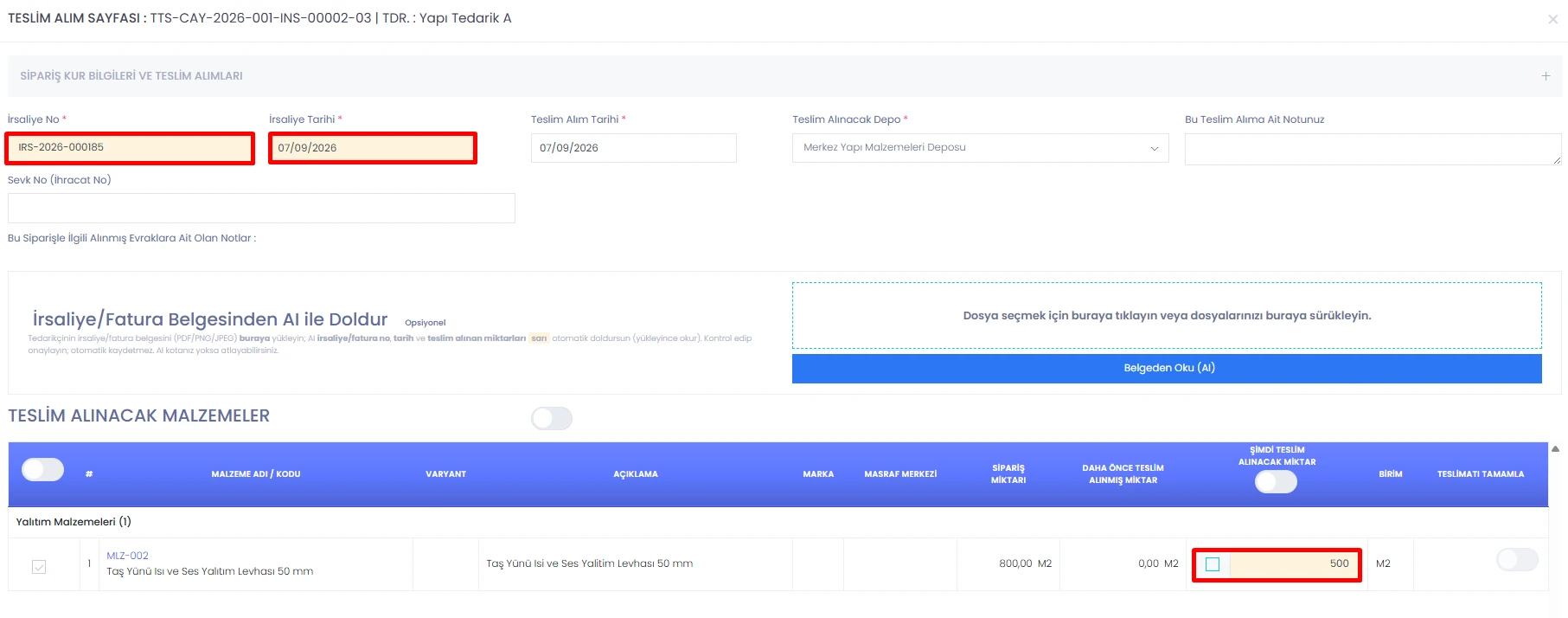Enable Teslimatı Tamamla for the MLZ-002 row

1517,560
